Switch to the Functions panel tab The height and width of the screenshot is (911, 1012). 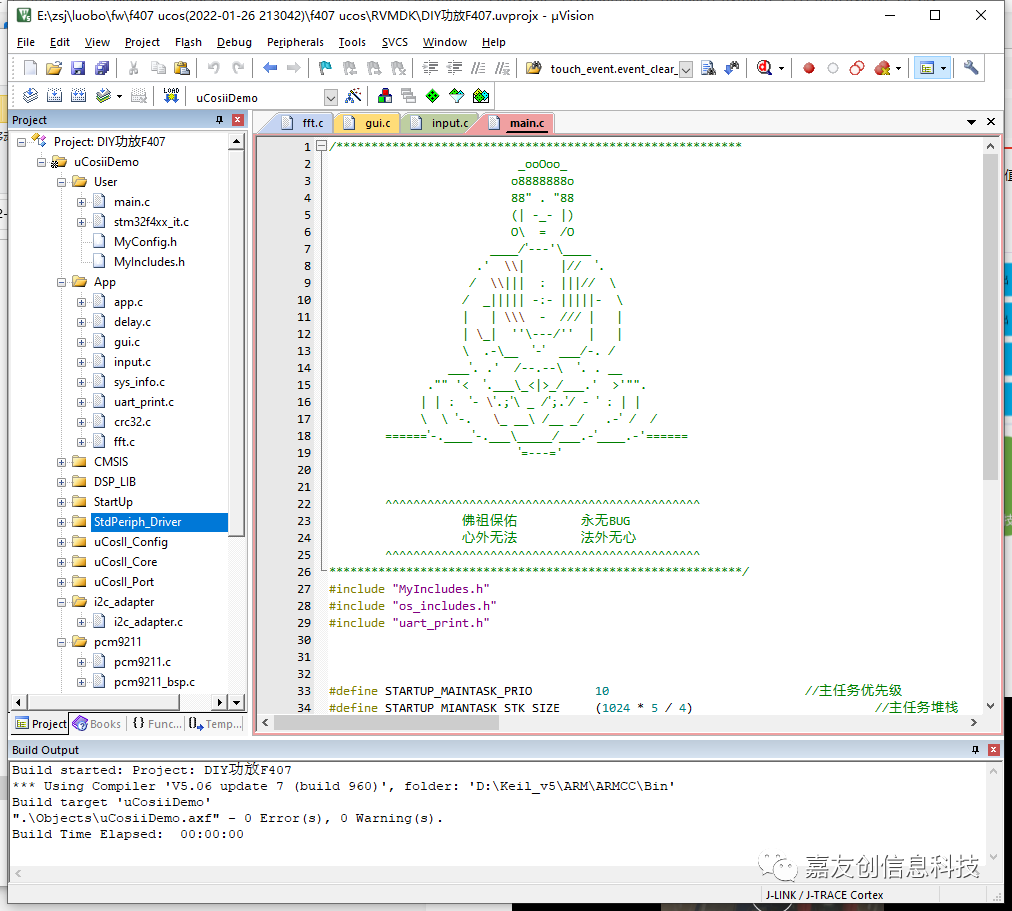(x=157, y=724)
